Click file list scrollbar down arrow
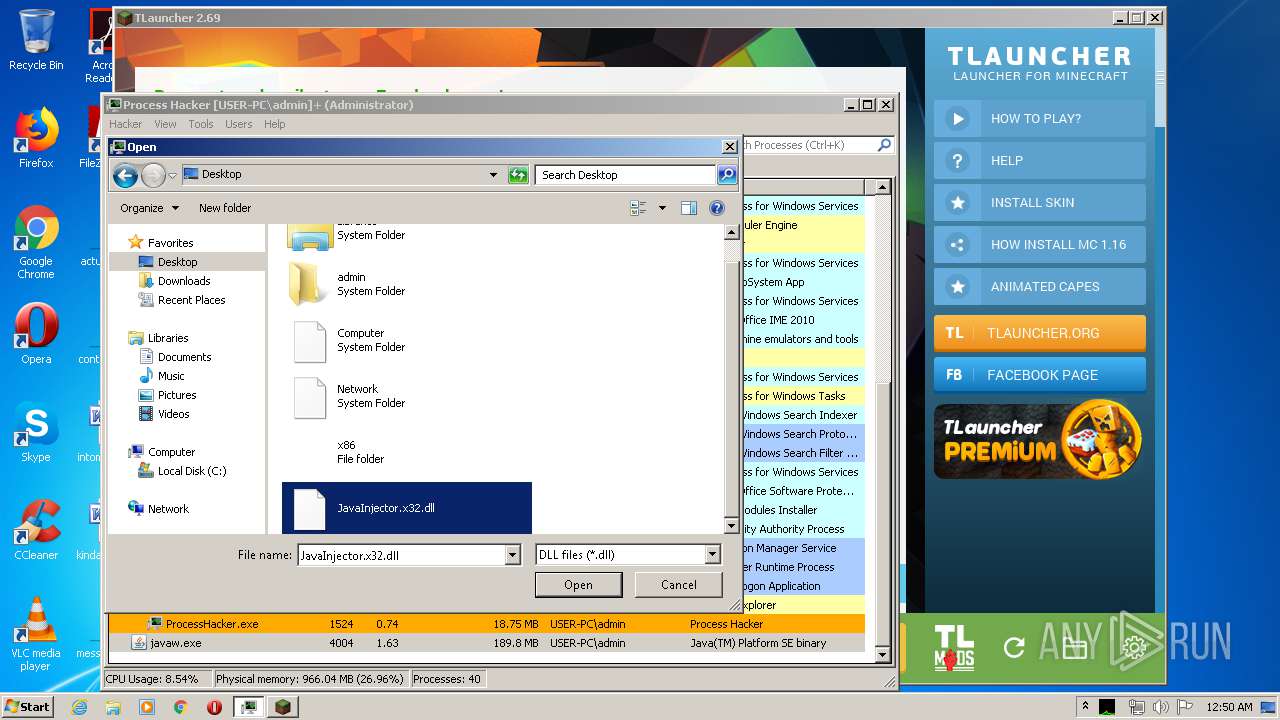 point(731,526)
